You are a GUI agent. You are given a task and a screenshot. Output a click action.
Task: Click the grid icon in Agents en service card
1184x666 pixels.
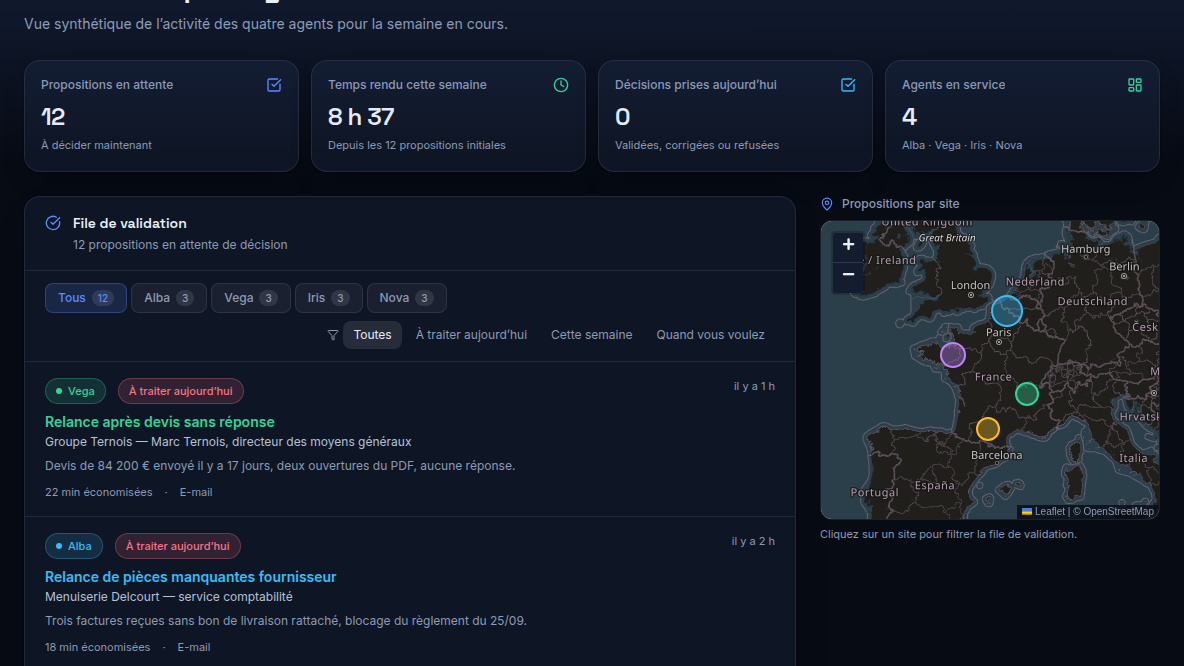pyautogui.click(x=1135, y=85)
